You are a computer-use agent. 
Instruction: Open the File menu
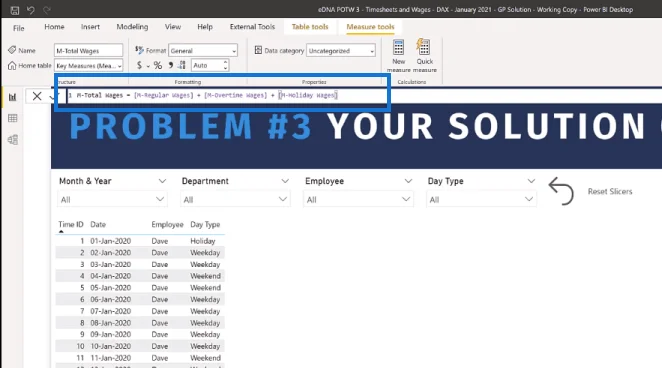click(19, 28)
